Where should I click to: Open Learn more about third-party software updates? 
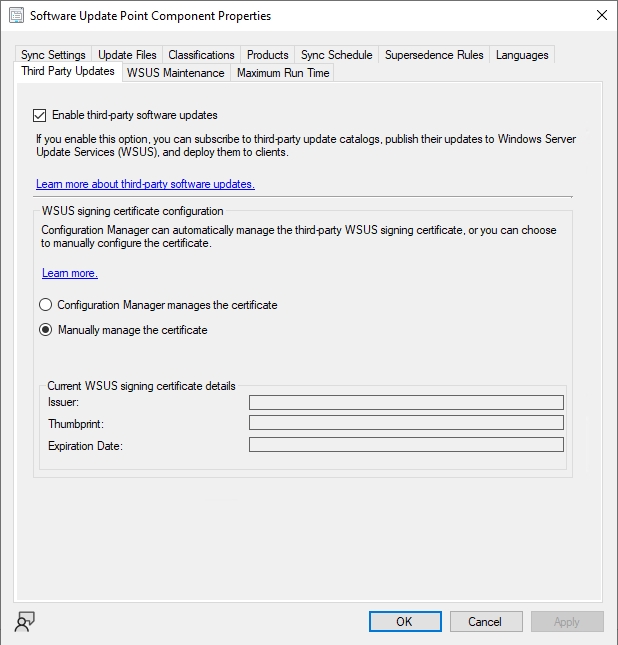[x=145, y=184]
